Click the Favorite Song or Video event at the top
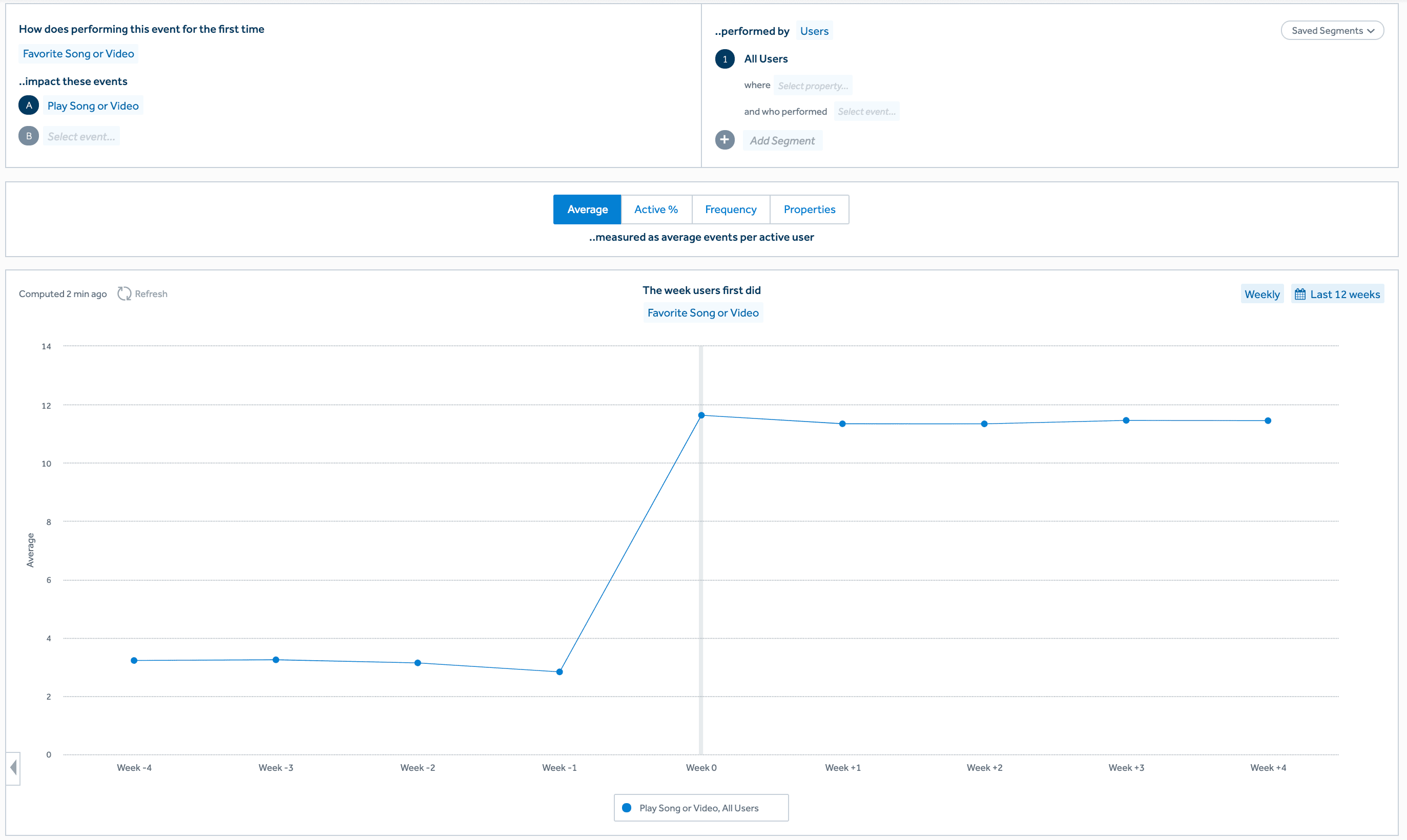 [78, 54]
